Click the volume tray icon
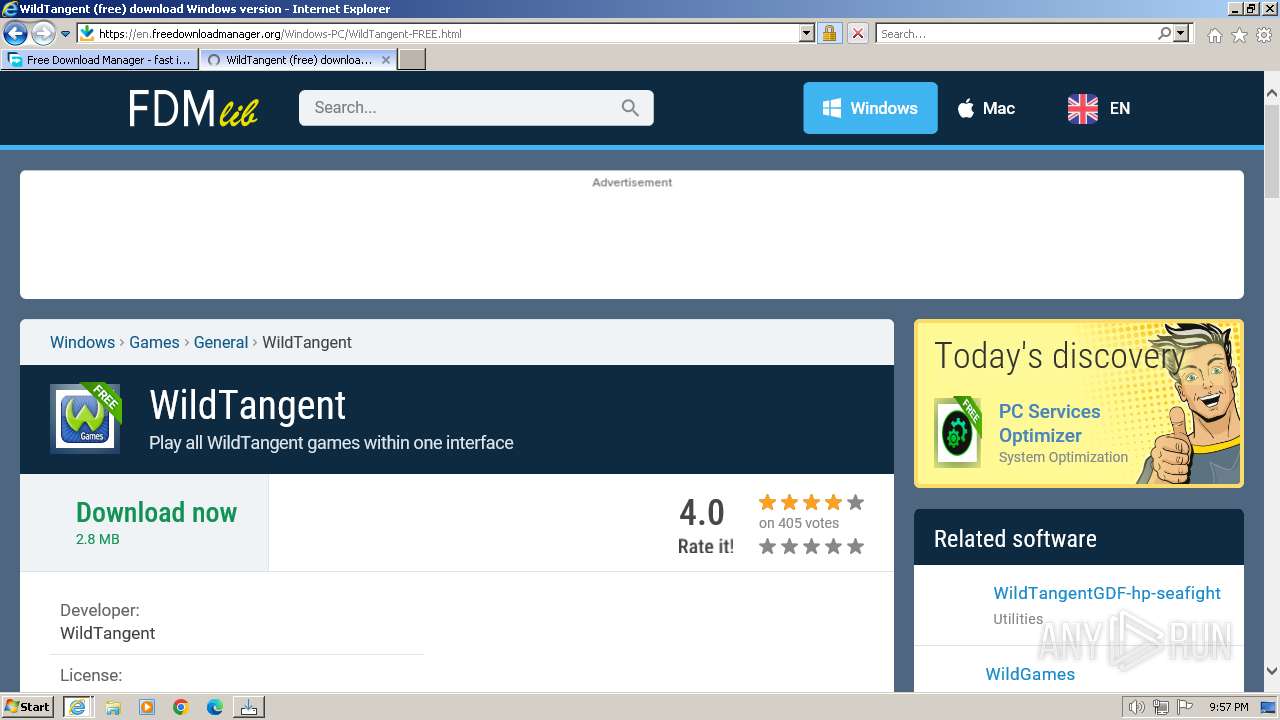This screenshot has height=720, width=1280. pos(1136,707)
